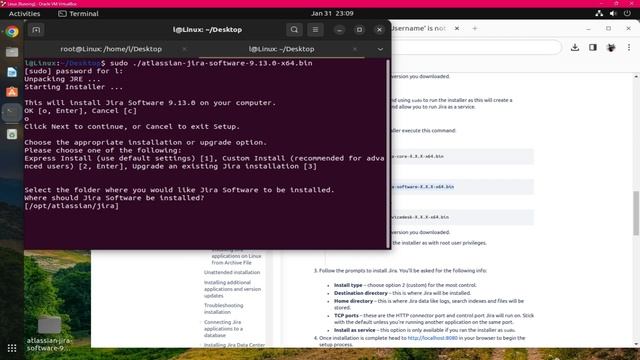Screen dimensions: 640x360
Task: Click the software-X.X.X-x64.bin code block
Action: 462,187
